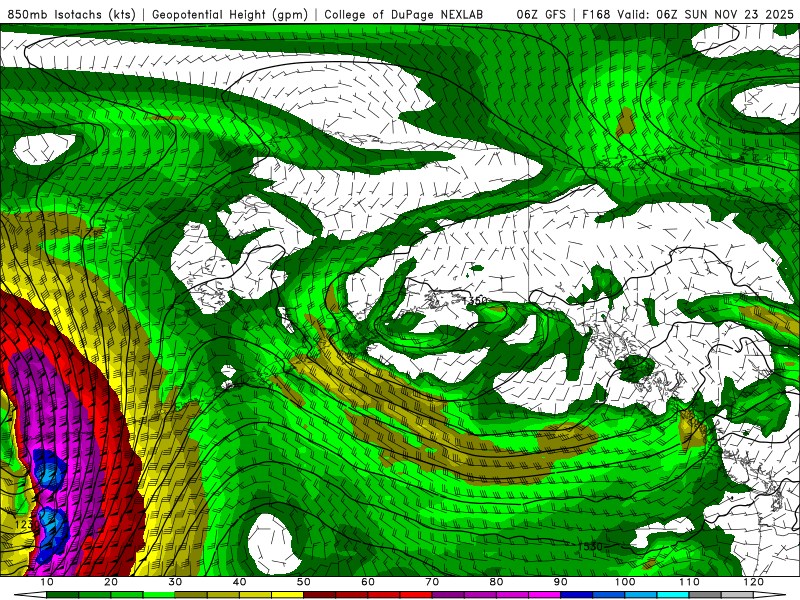Click the '80' value on the color scale
Screen dimensions: 800x600
coord(496,582)
